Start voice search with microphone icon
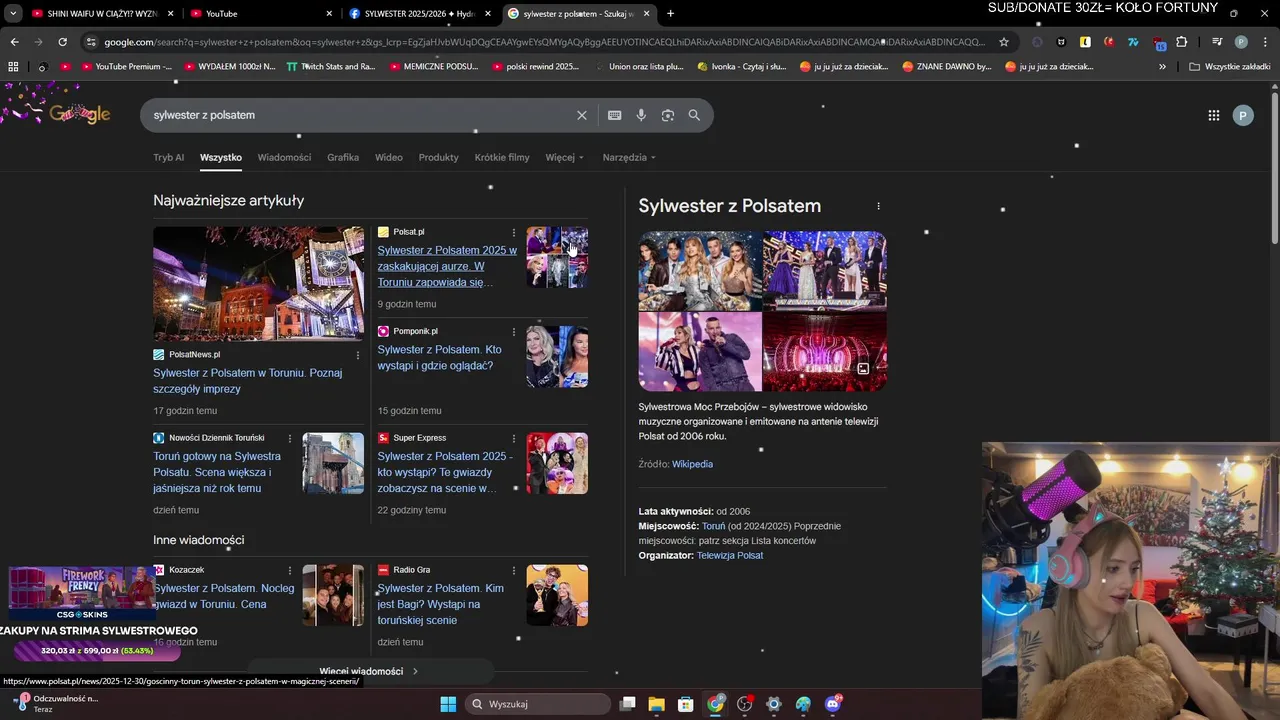 (x=641, y=115)
